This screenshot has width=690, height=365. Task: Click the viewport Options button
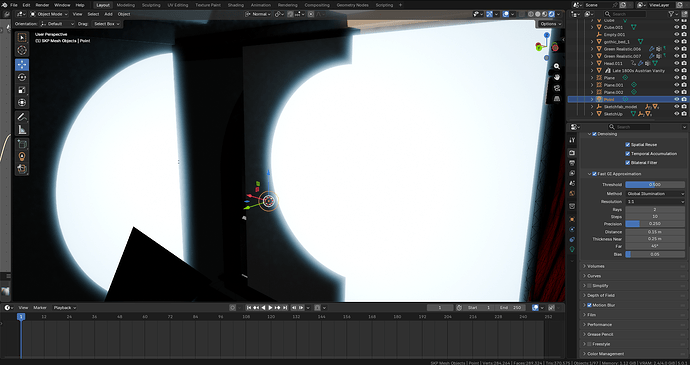pos(551,24)
